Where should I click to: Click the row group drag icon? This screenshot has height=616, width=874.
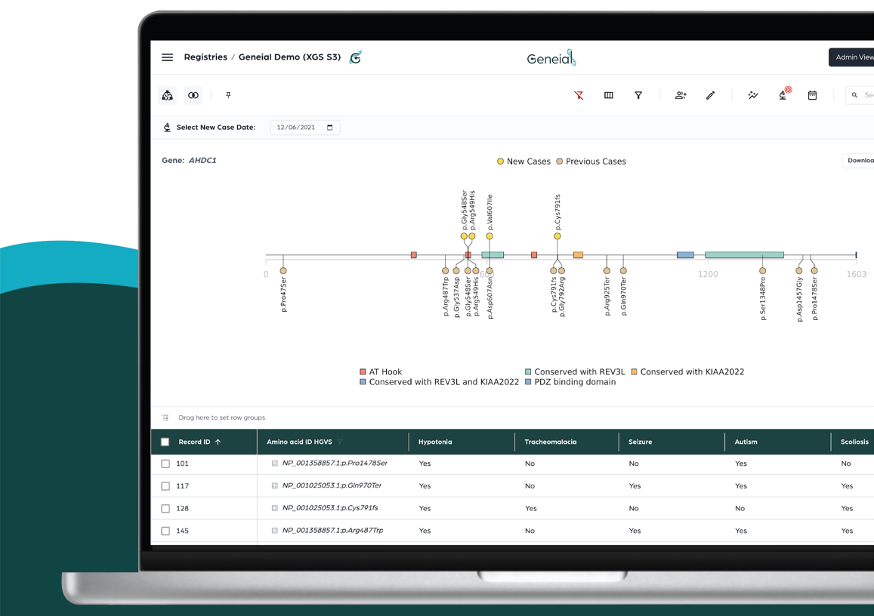165,418
